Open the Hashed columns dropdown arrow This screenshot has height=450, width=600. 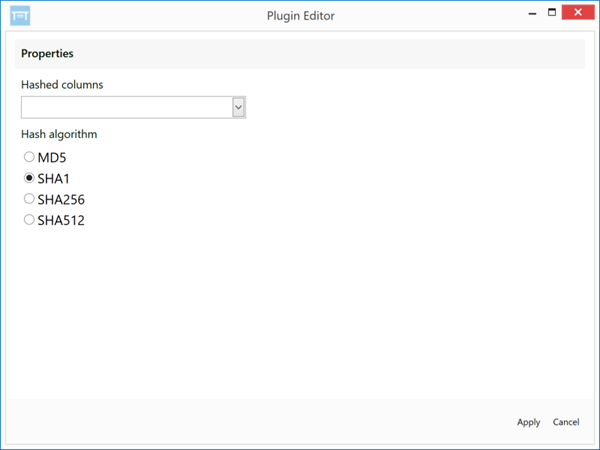pos(238,108)
